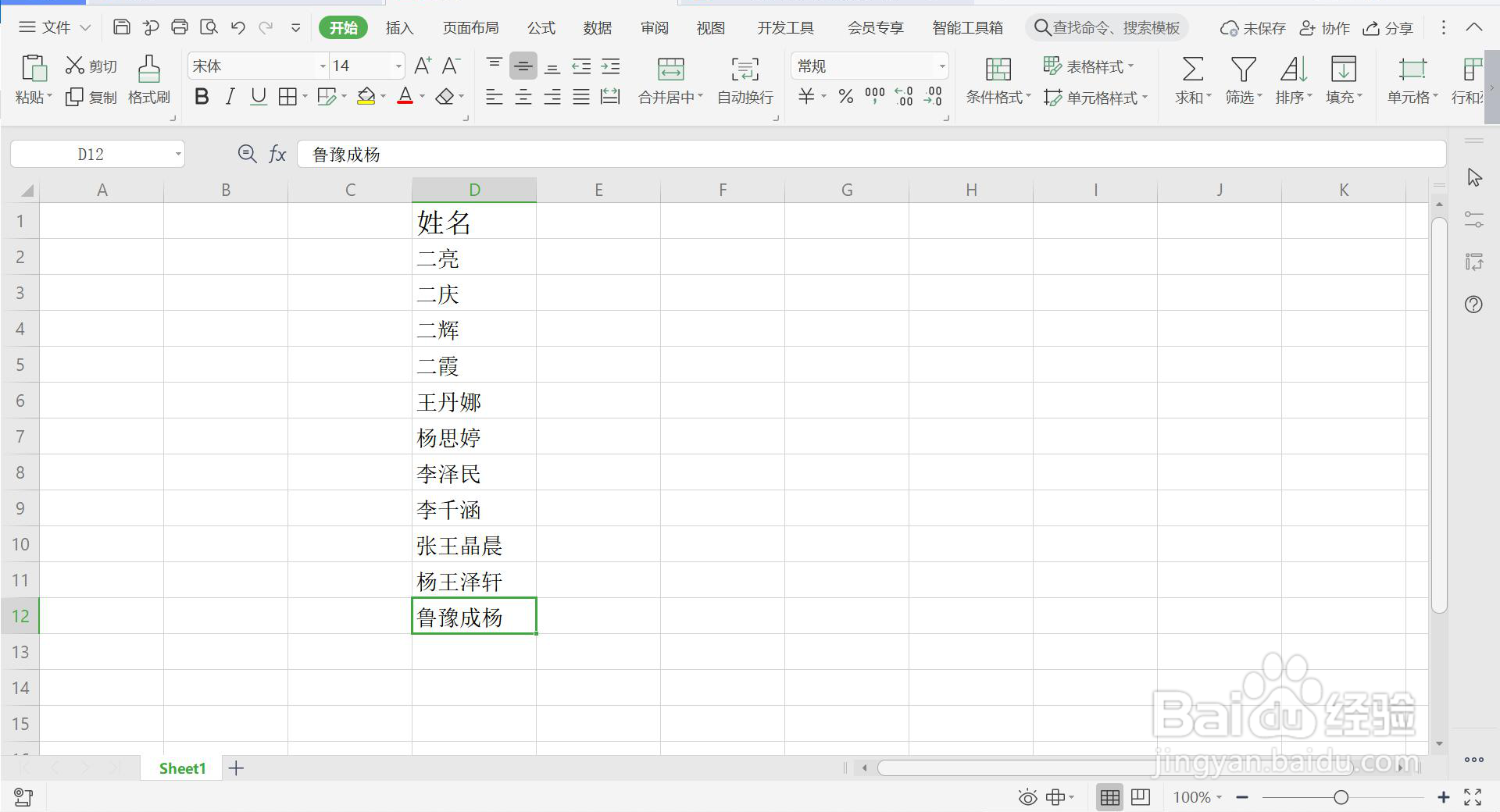The height and width of the screenshot is (812, 1500).
Task: Click the Insert Function fx icon
Action: [x=277, y=154]
